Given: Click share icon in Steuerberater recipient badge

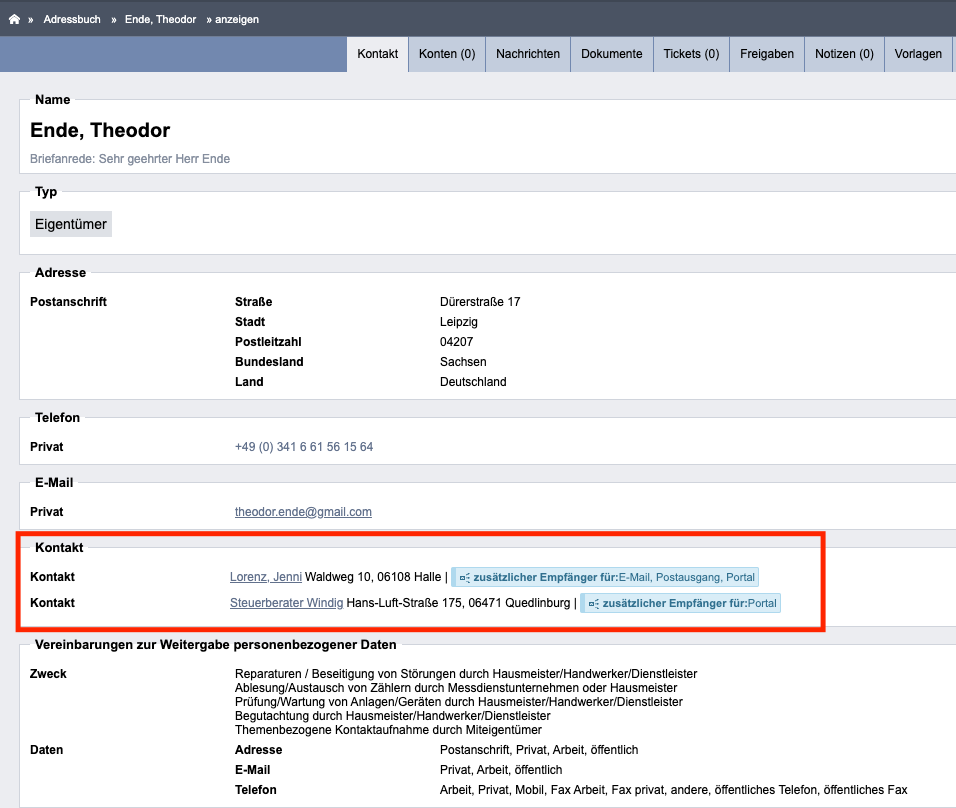Looking at the screenshot, I should coord(594,604).
